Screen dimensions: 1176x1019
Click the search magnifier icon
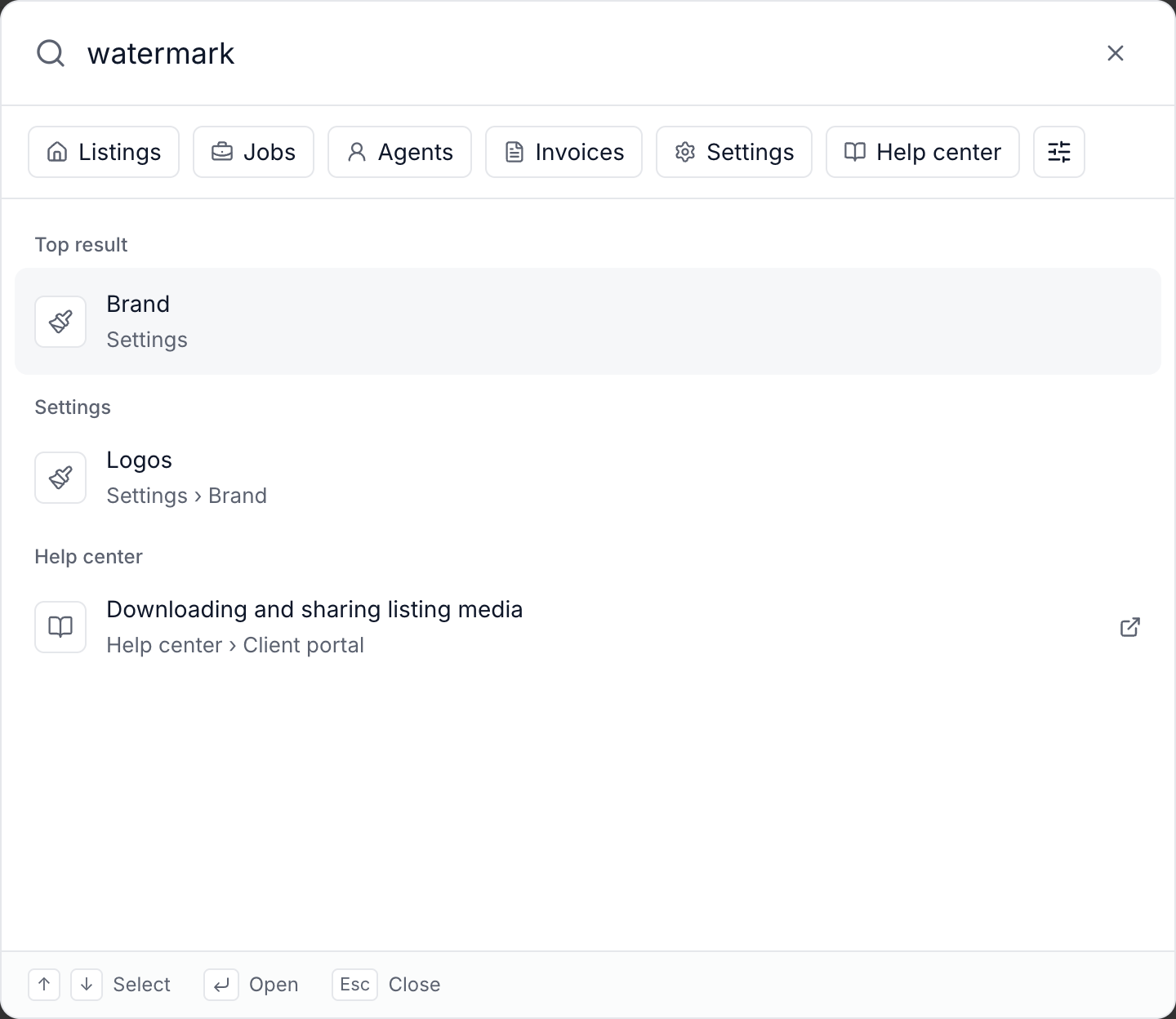51,54
